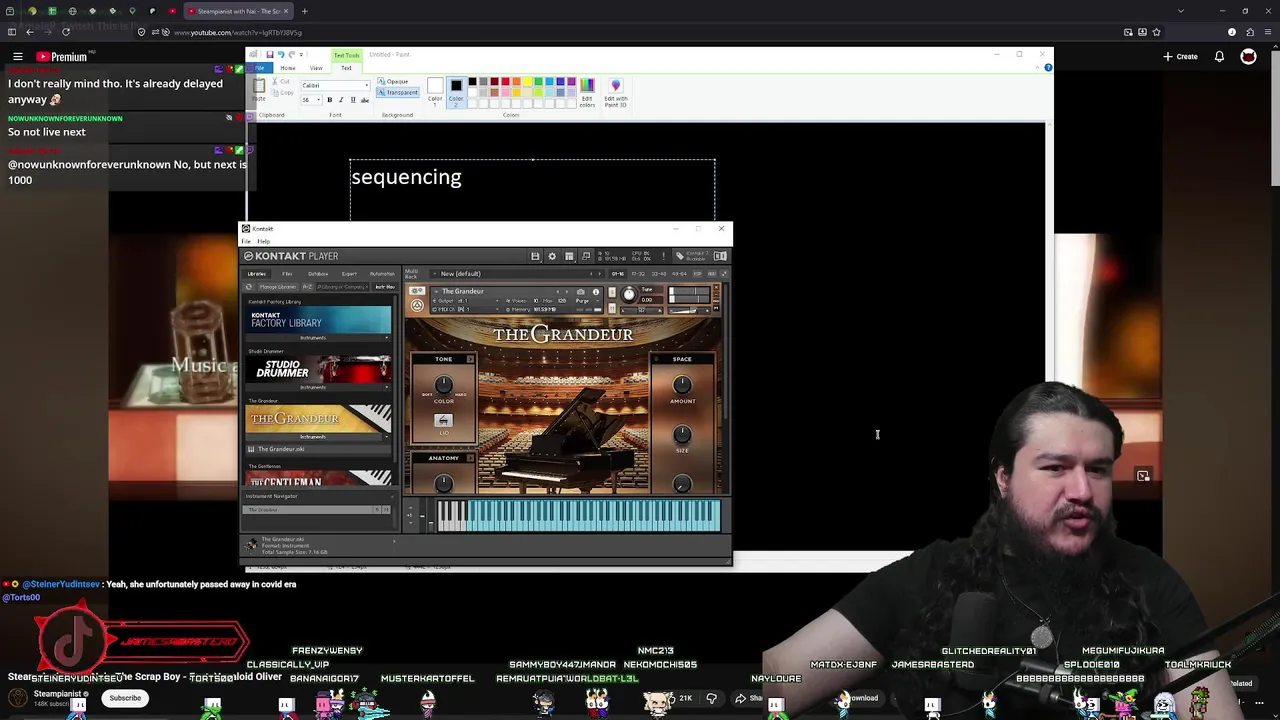
Task: Switch to Paint View tab
Action: 316,68
